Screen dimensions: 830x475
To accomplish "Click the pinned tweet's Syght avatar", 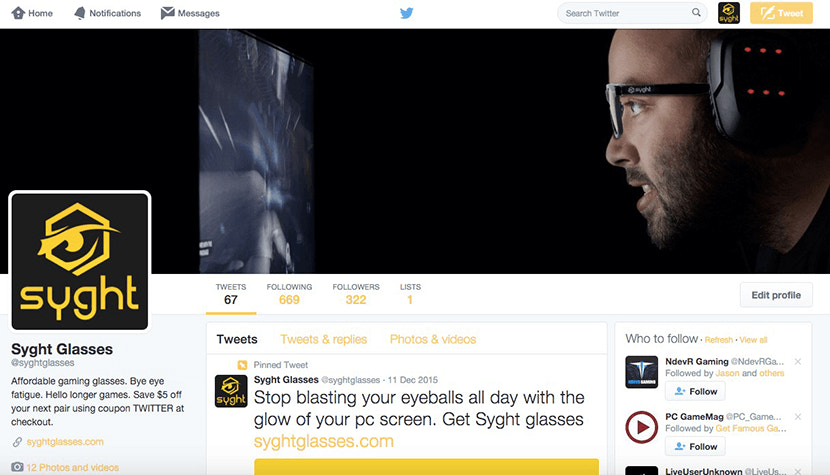I will (231, 391).
